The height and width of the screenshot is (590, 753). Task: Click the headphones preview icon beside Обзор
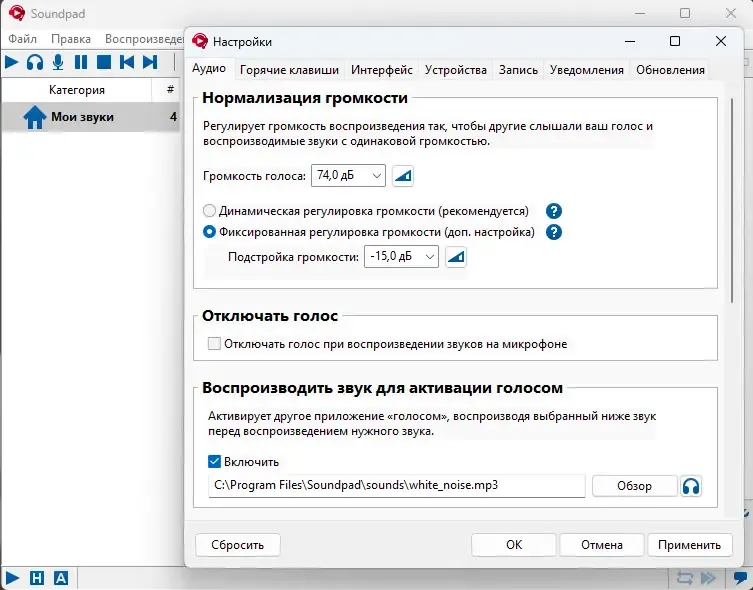[x=691, y=486]
